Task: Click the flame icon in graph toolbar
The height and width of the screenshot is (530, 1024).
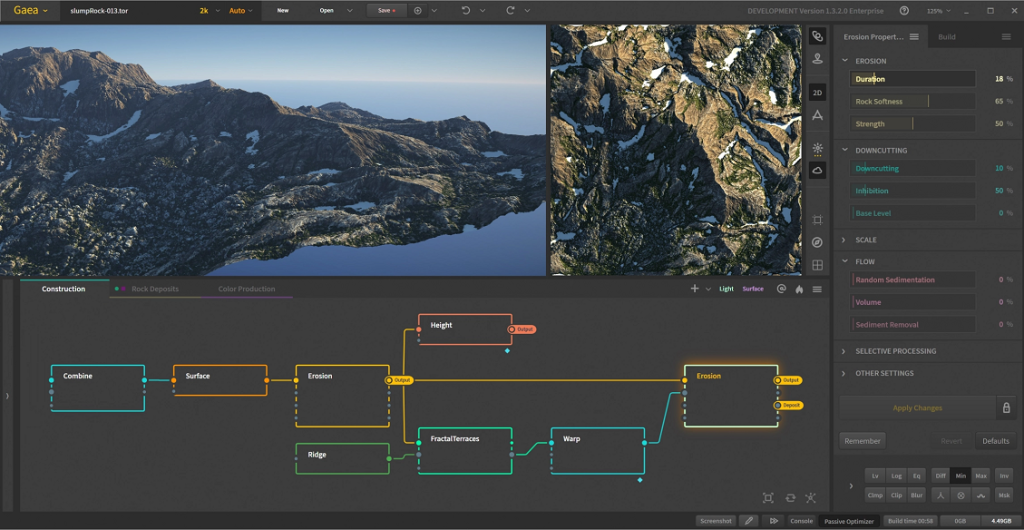Action: [x=799, y=289]
